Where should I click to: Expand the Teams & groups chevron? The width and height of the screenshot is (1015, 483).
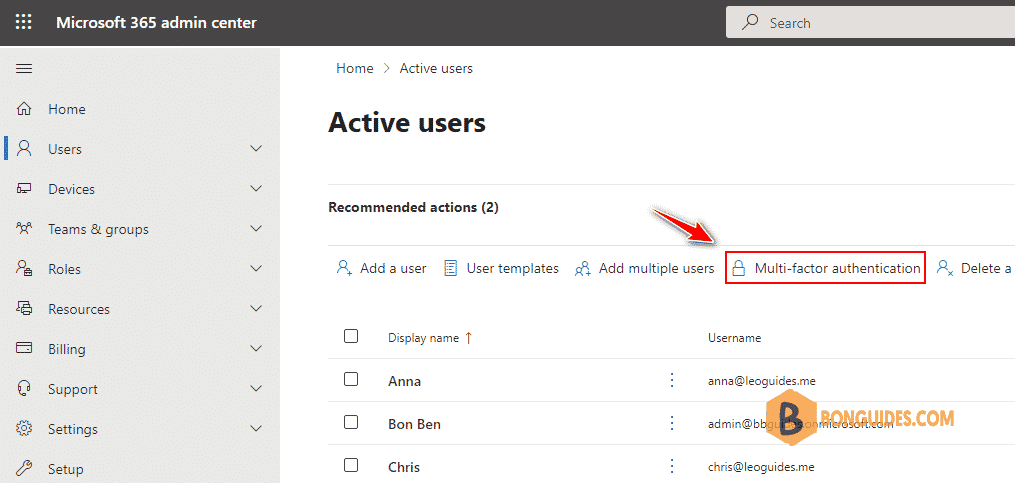pos(256,229)
